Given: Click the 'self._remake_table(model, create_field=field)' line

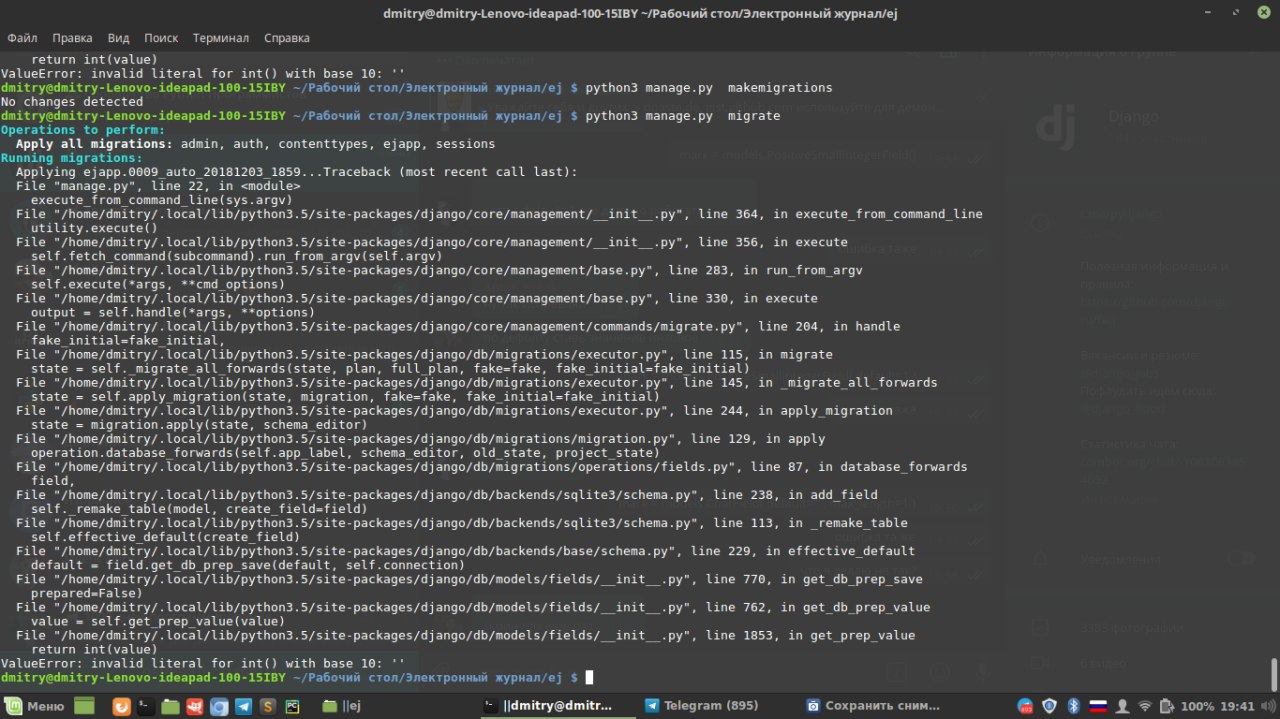Looking at the screenshot, I should pos(199,508).
